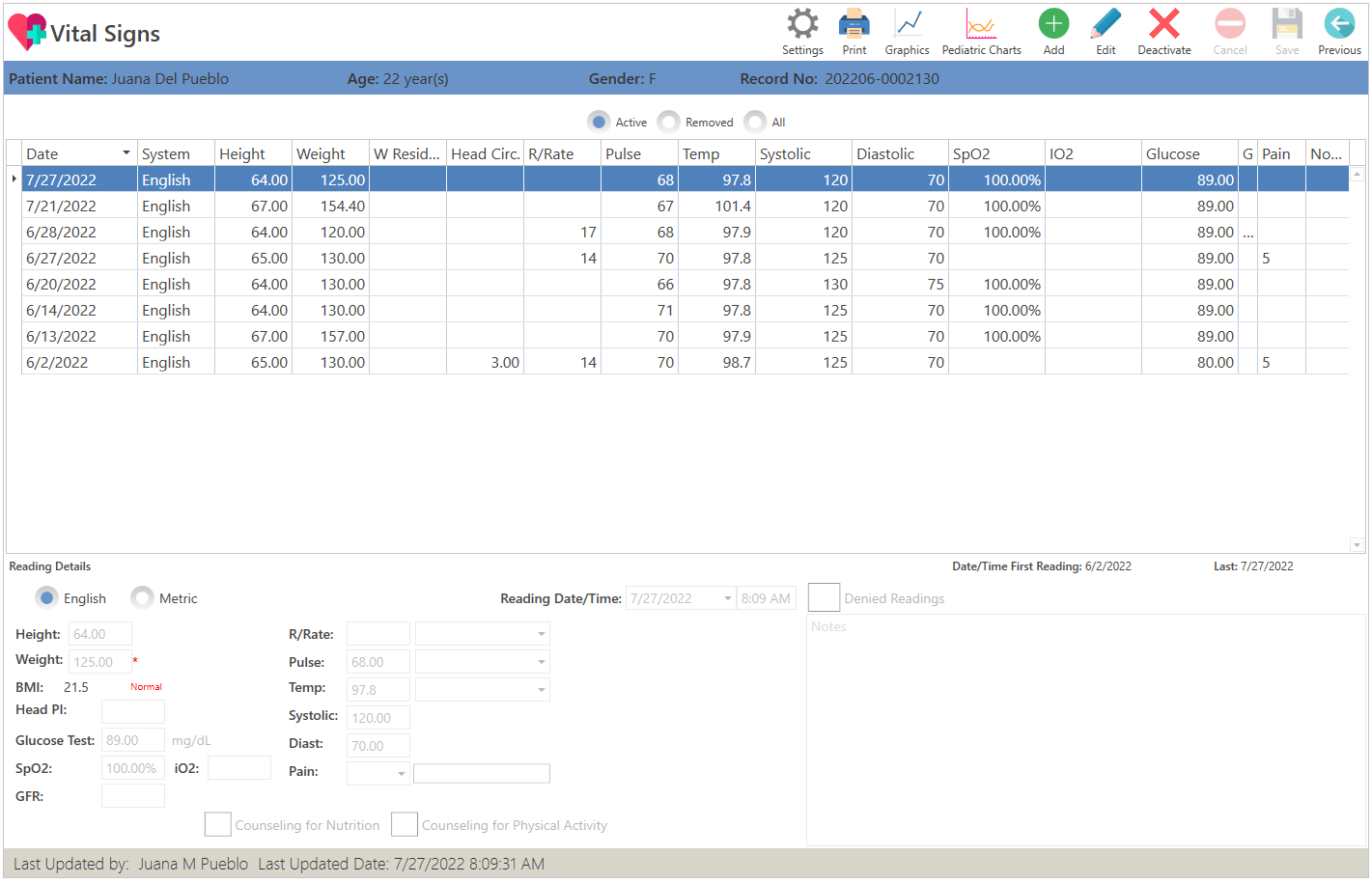
Task: Click the grayed-out Save icon
Action: click(x=1287, y=25)
